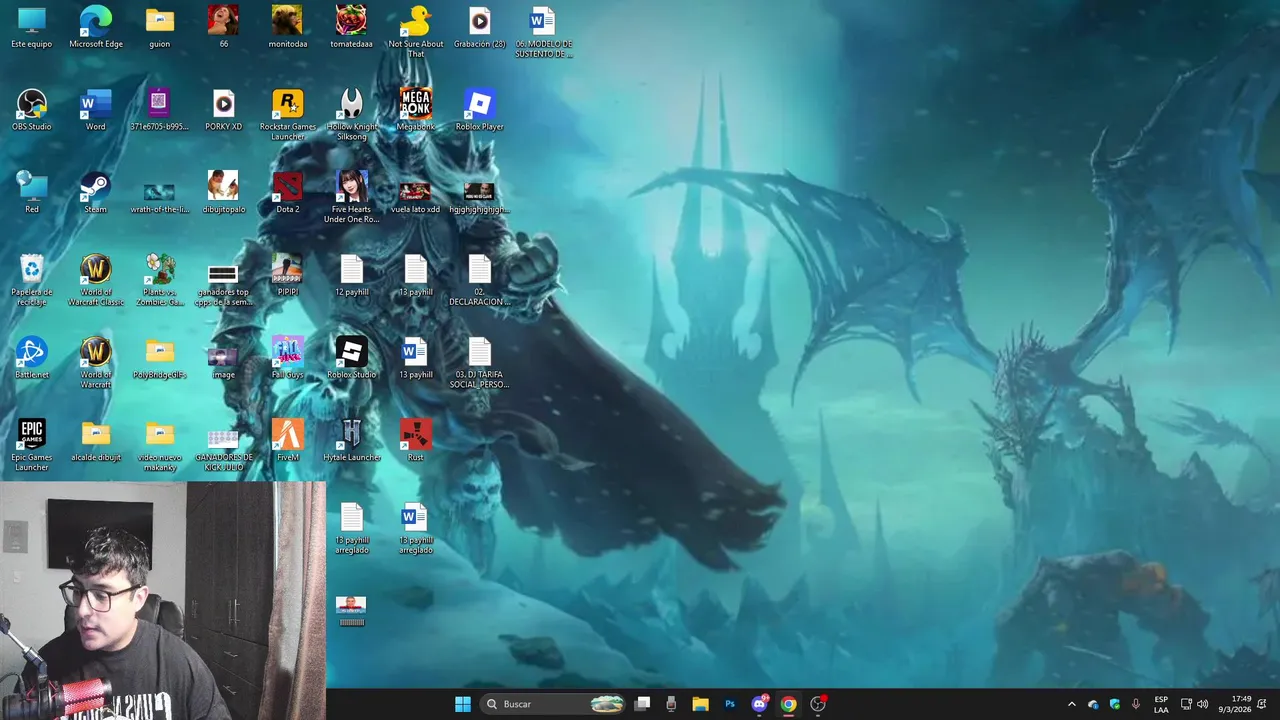Open File Explorer from the taskbar
This screenshot has height=720, width=1280.
pos(700,704)
